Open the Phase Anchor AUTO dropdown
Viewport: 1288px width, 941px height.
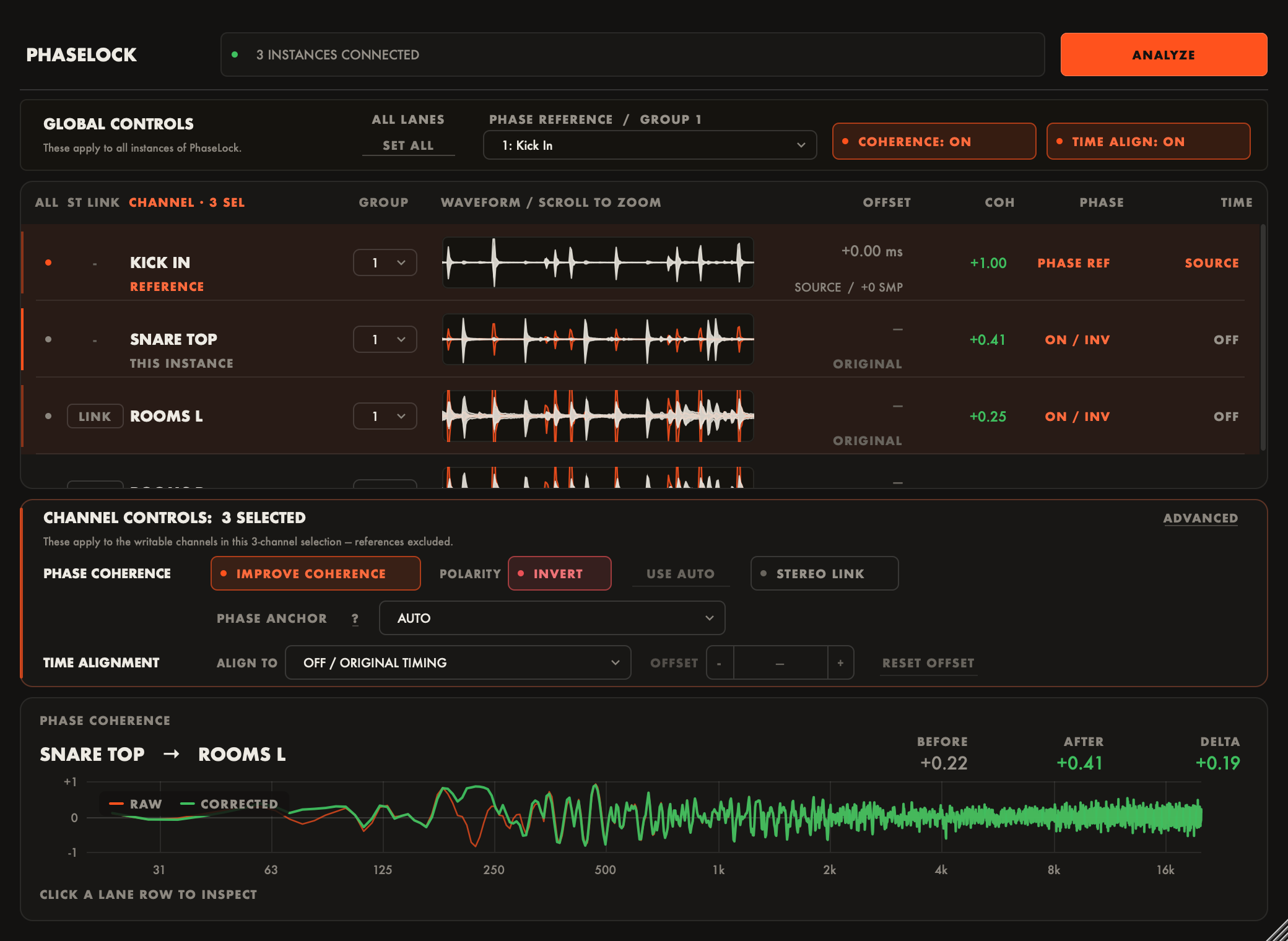point(552,618)
